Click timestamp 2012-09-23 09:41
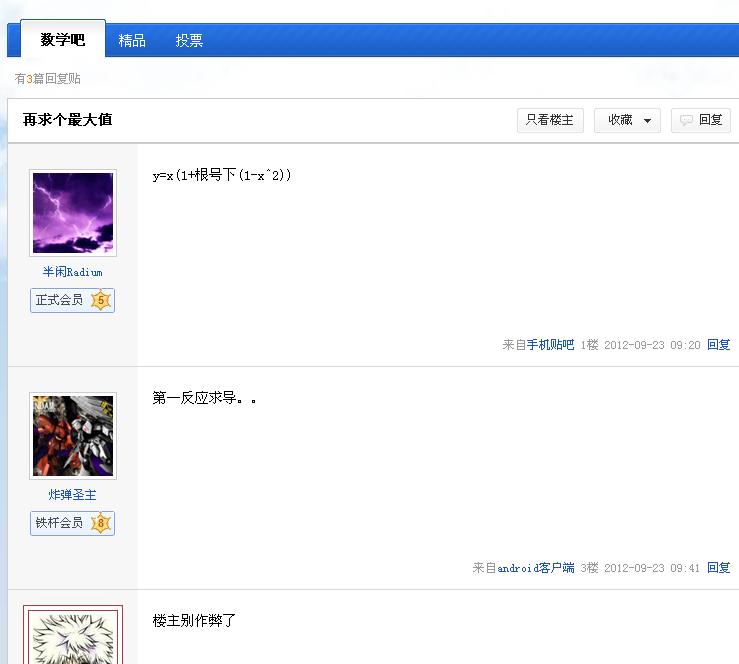This screenshot has width=739, height=664. click(x=652, y=568)
